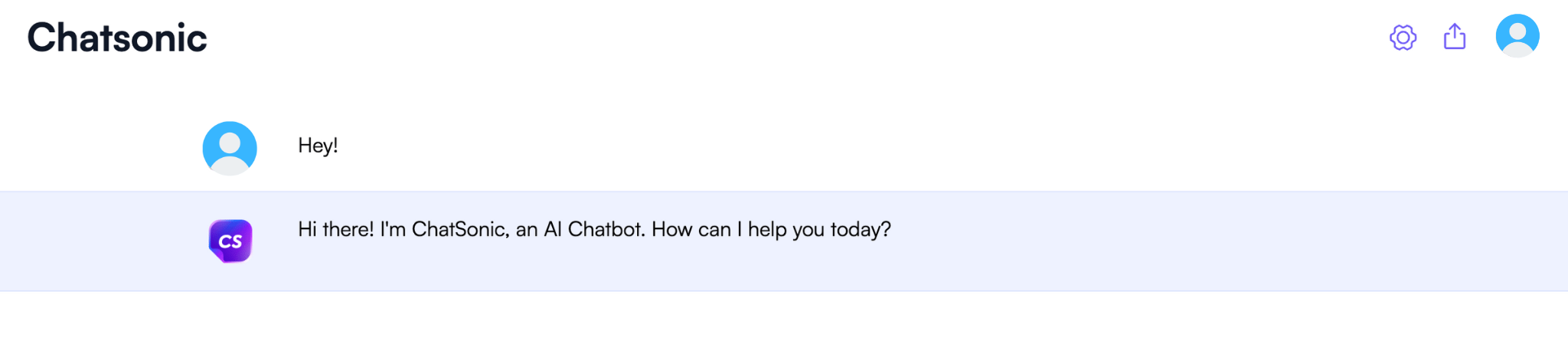Click the word "help" in the bot message
This screenshot has width=1568, height=364.
(767, 229)
